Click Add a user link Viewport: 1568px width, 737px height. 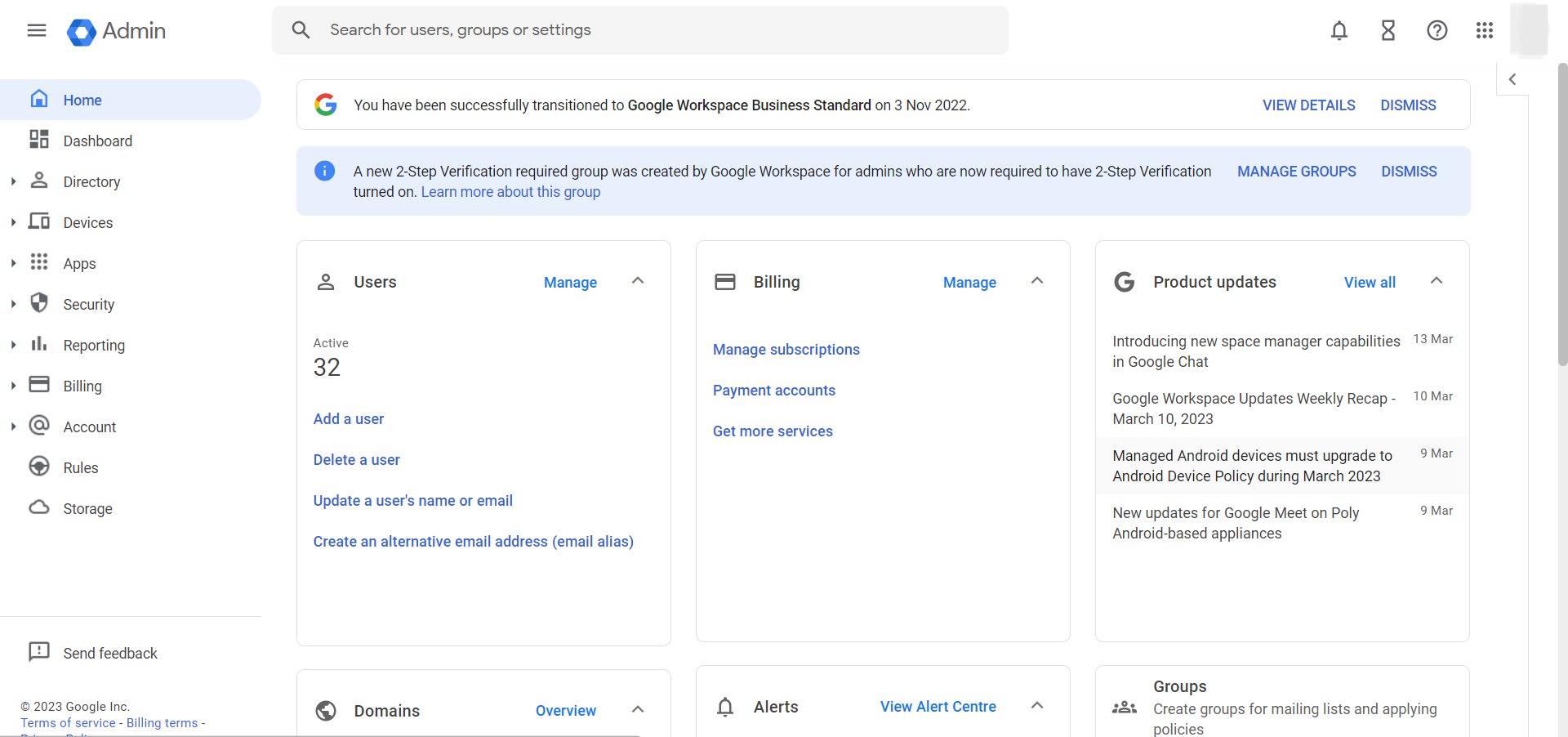point(349,419)
